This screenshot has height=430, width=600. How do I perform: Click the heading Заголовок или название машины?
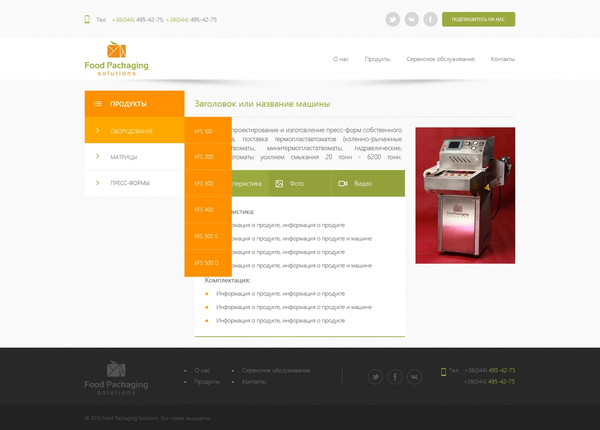(x=262, y=104)
